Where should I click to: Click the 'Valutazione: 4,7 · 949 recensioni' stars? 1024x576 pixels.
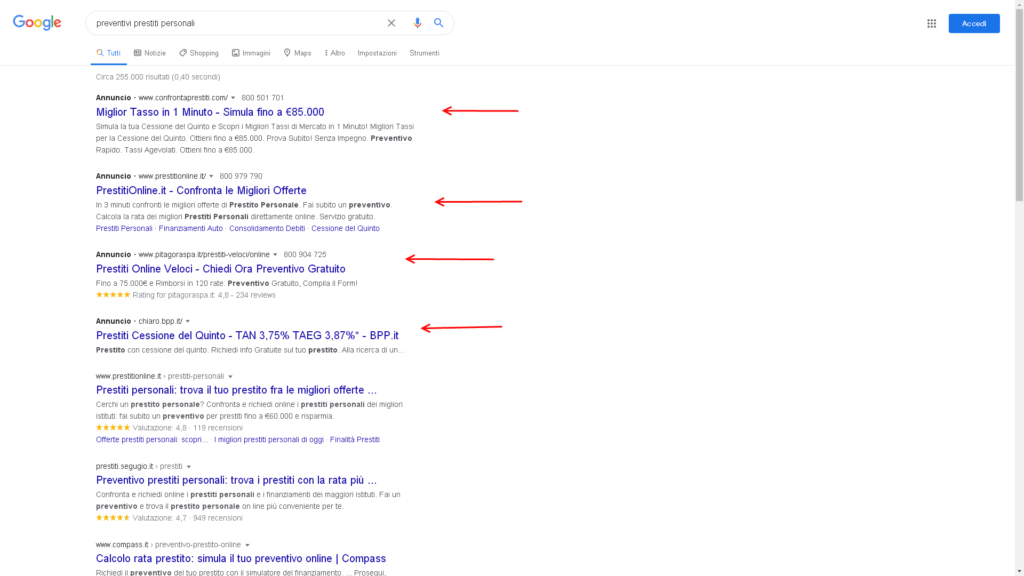113,518
